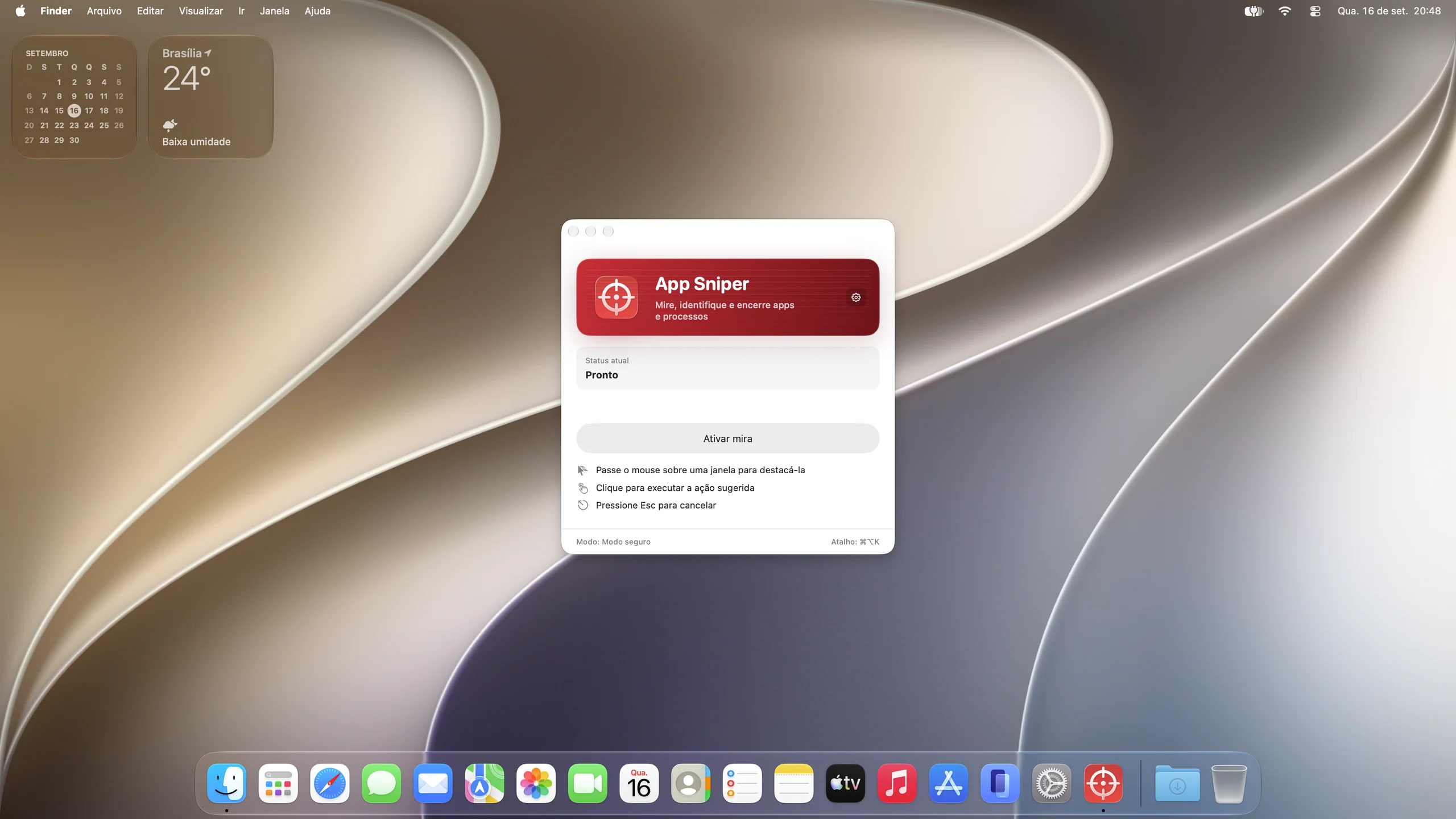Open the Trash in the Dock

pyautogui.click(x=1229, y=783)
